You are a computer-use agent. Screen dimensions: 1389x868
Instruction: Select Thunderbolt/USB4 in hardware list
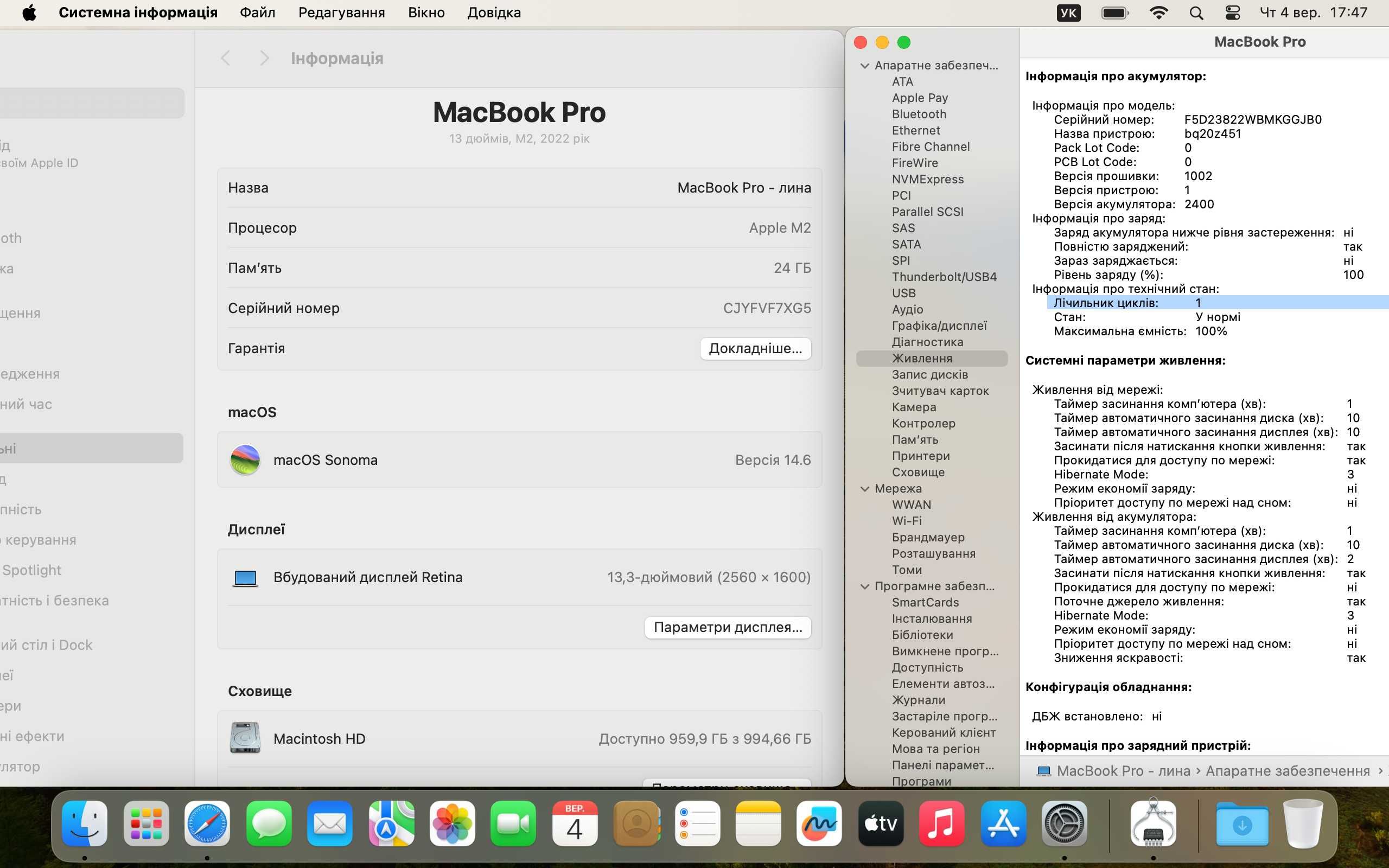click(x=944, y=277)
